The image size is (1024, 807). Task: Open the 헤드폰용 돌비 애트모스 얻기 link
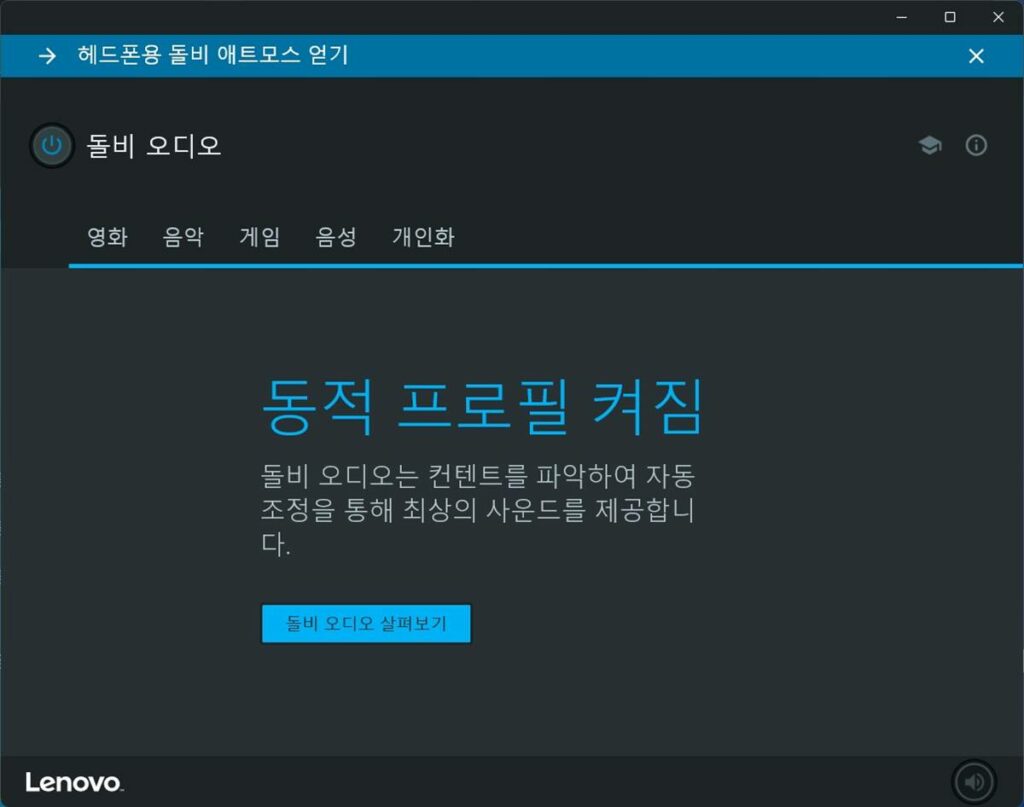pyautogui.click(x=213, y=55)
